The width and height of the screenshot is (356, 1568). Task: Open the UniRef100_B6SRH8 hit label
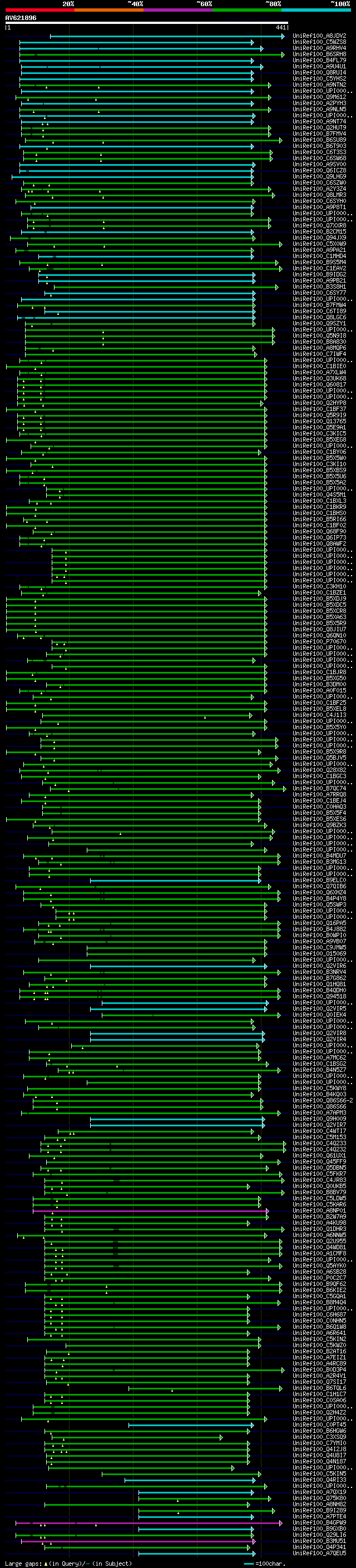tap(319, 55)
